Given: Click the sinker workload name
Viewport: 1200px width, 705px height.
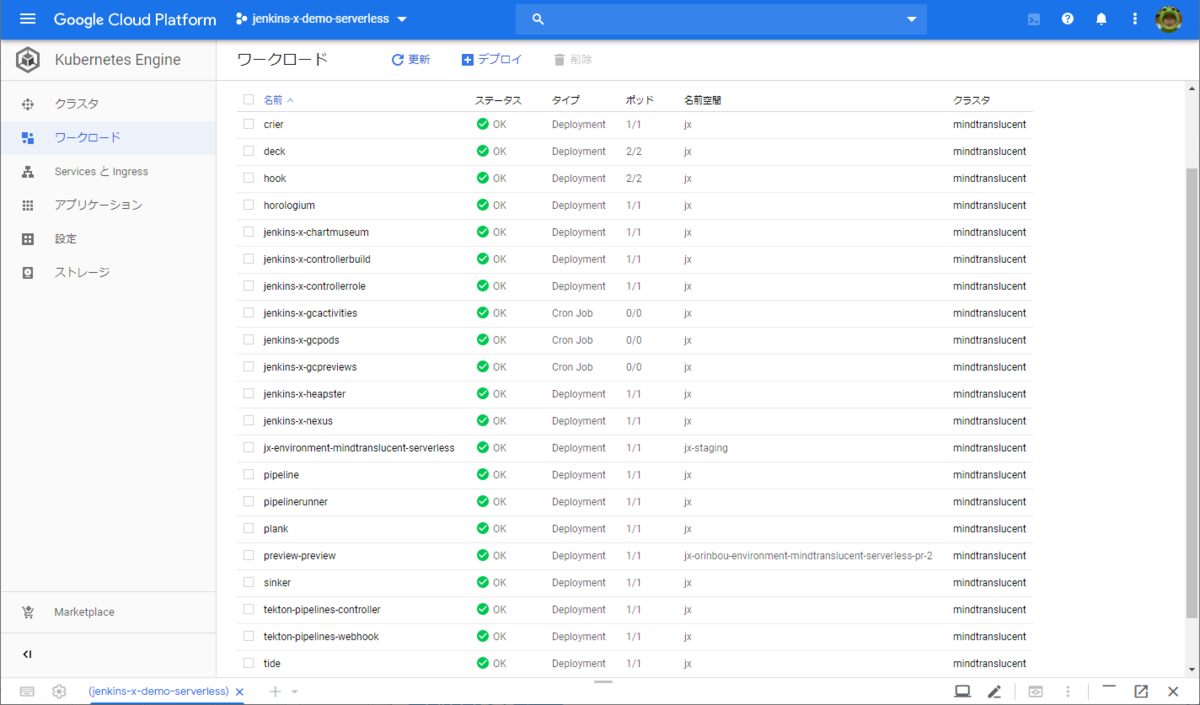Looking at the screenshot, I should pyautogui.click(x=277, y=582).
